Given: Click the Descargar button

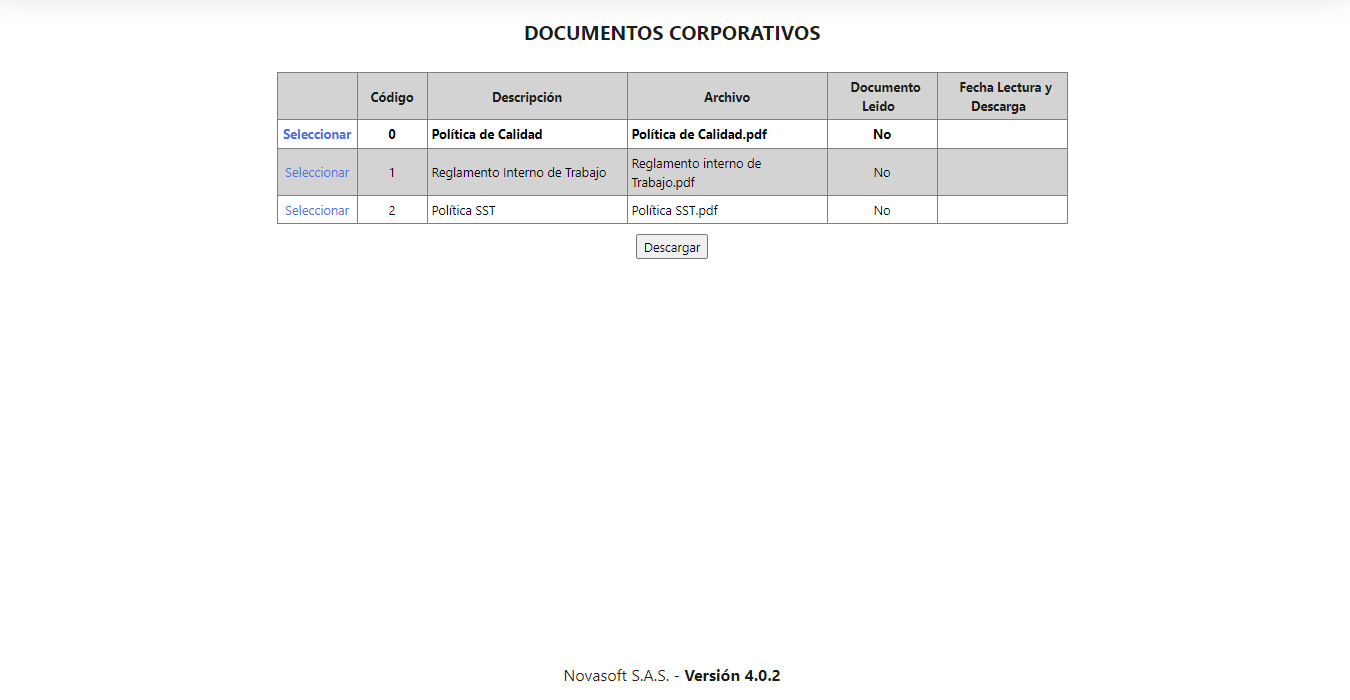Looking at the screenshot, I should click(672, 247).
